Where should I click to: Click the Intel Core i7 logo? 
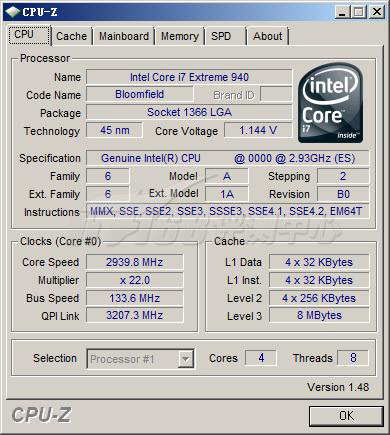click(x=330, y=103)
